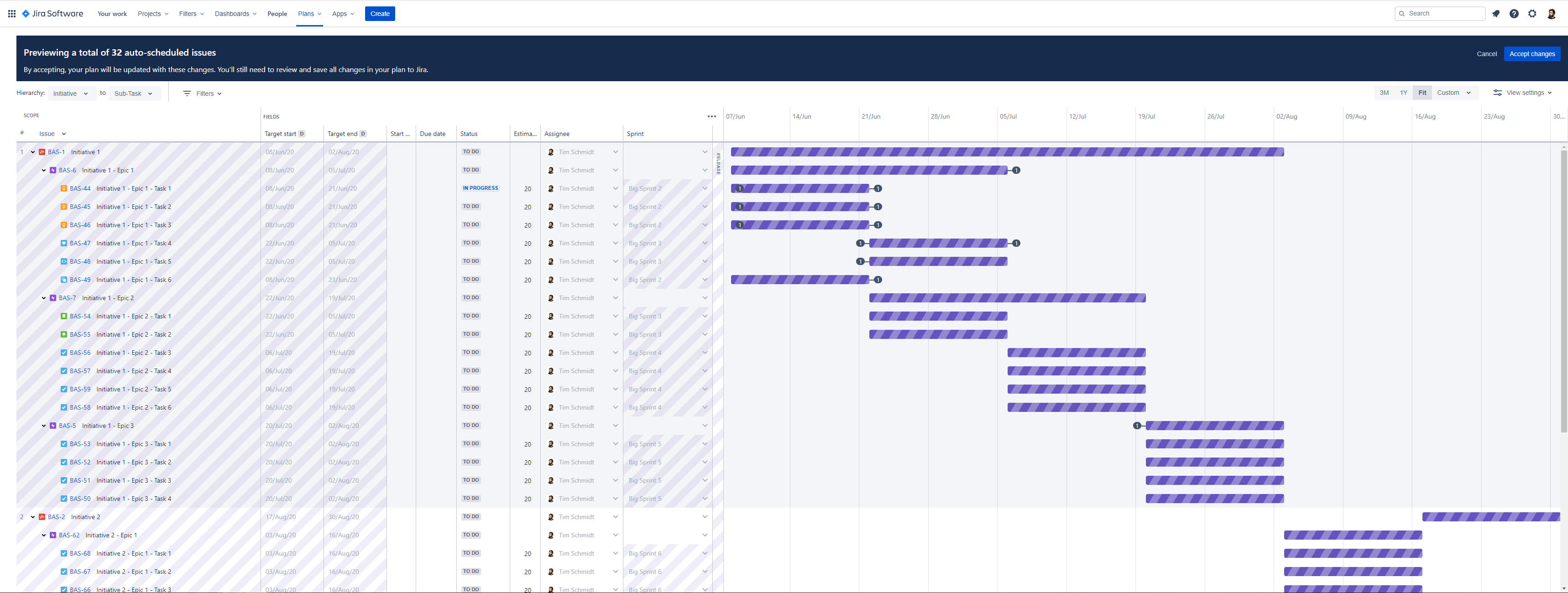
Task: Open sprint dropdown for BAS-47 row
Action: pyautogui.click(x=705, y=243)
